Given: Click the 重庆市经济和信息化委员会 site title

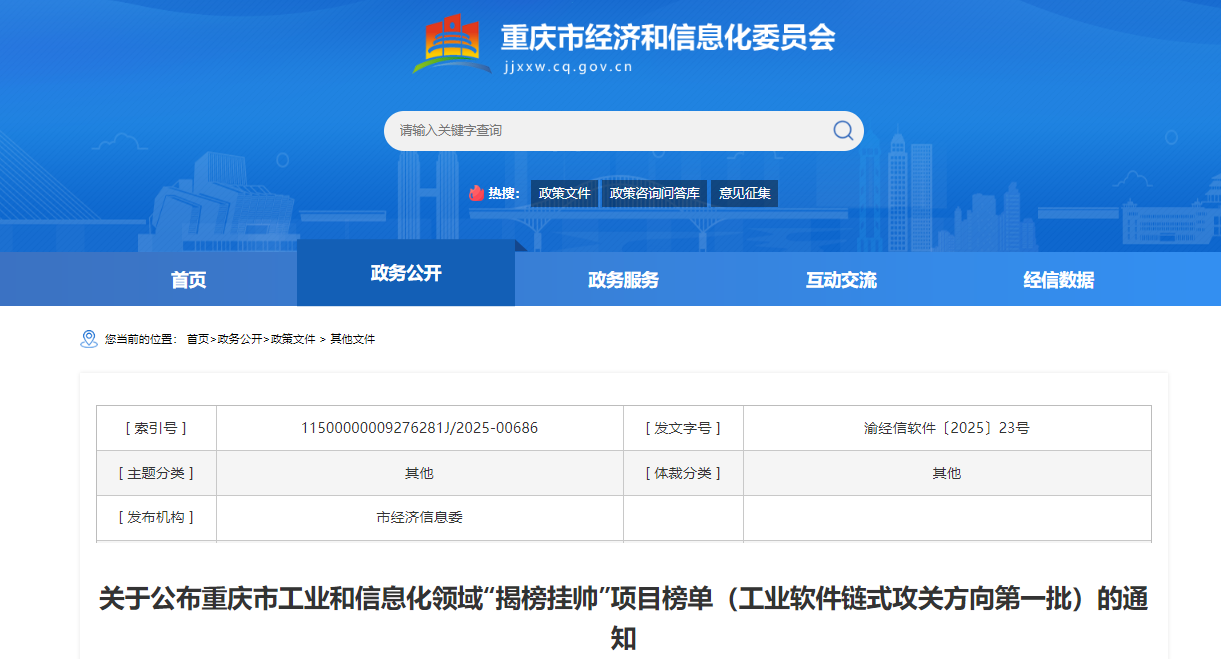Looking at the screenshot, I should (x=667, y=38).
